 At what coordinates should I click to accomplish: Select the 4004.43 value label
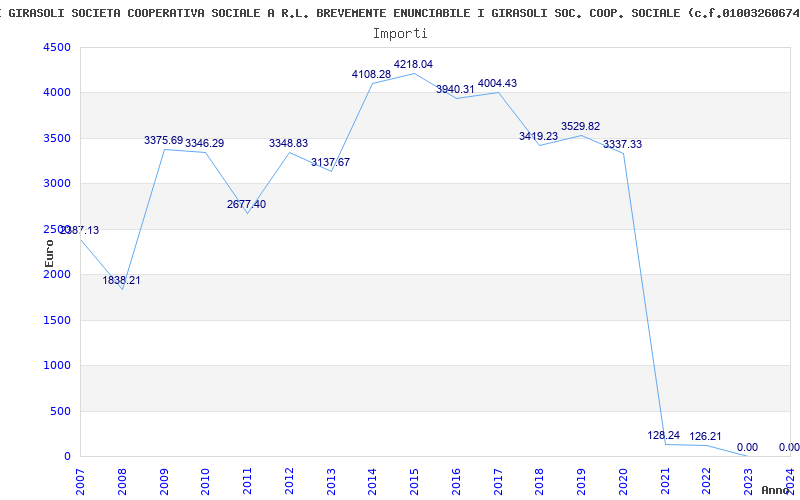[x=497, y=83]
